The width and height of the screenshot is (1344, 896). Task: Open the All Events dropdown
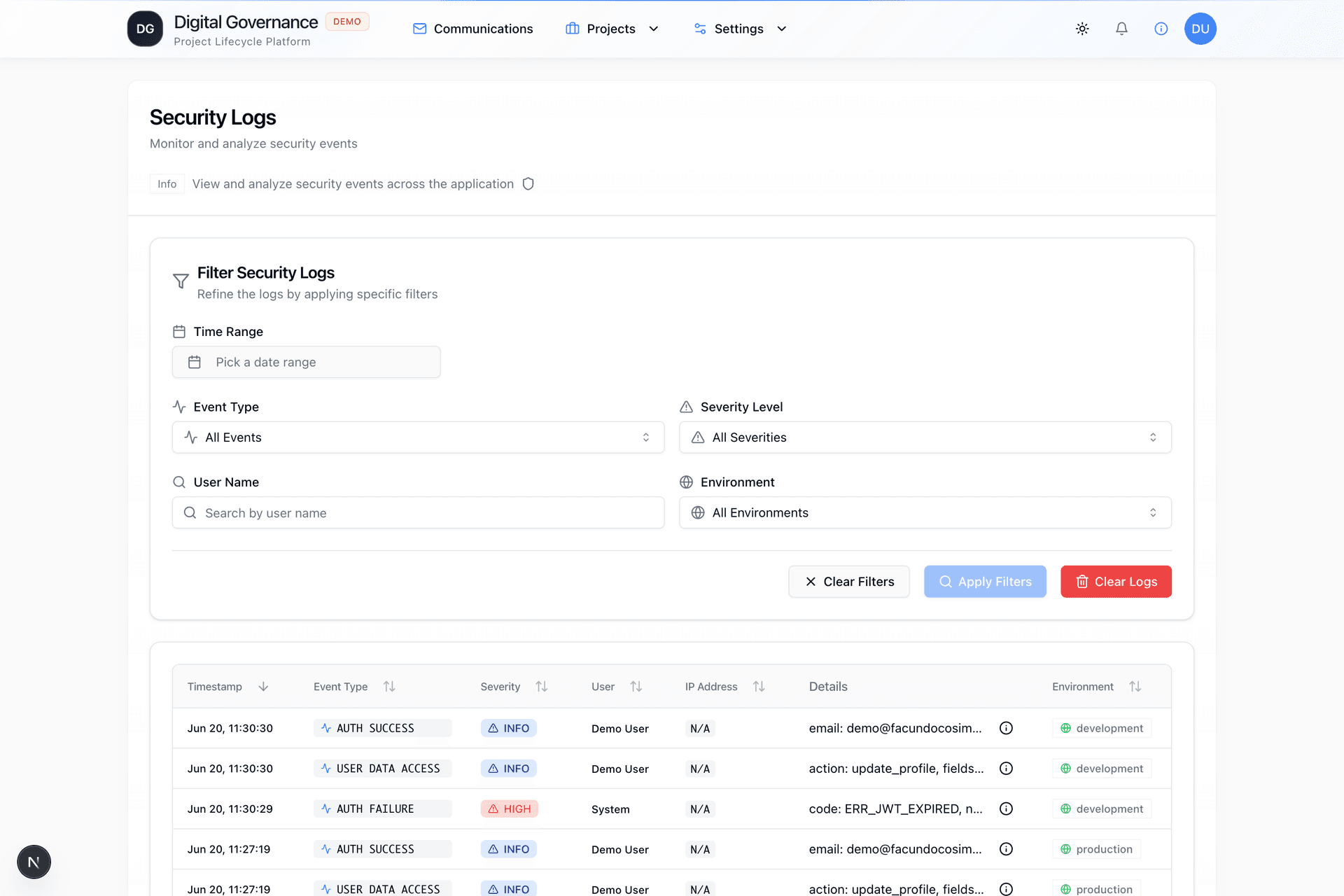click(x=418, y=437)
